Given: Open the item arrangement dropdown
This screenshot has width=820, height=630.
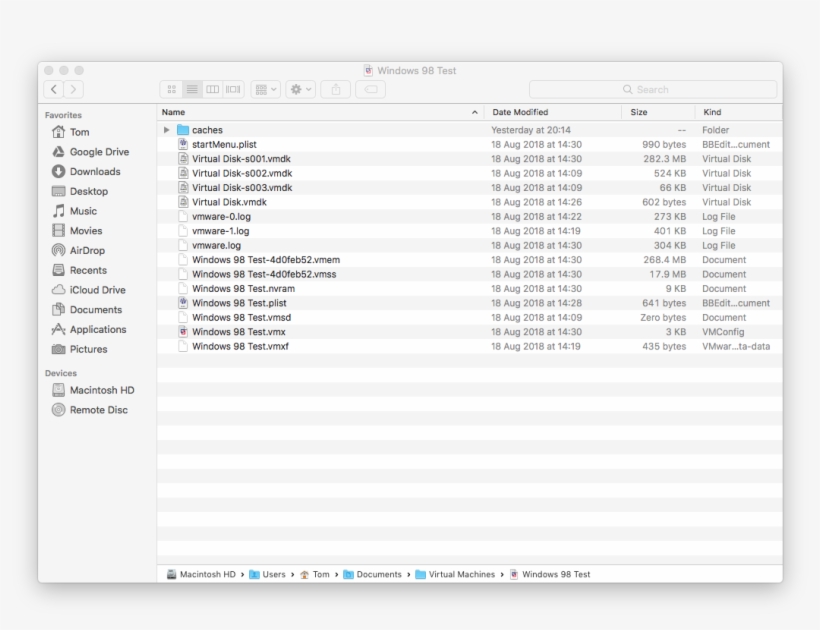Looking at the screenshot, I should [266, 89].
